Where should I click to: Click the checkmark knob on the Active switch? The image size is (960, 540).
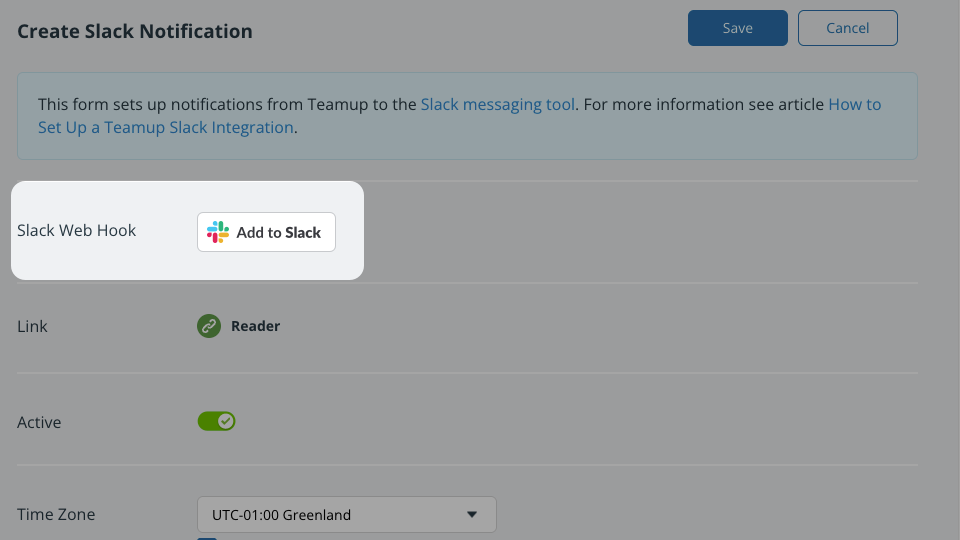tap(226, 421)
